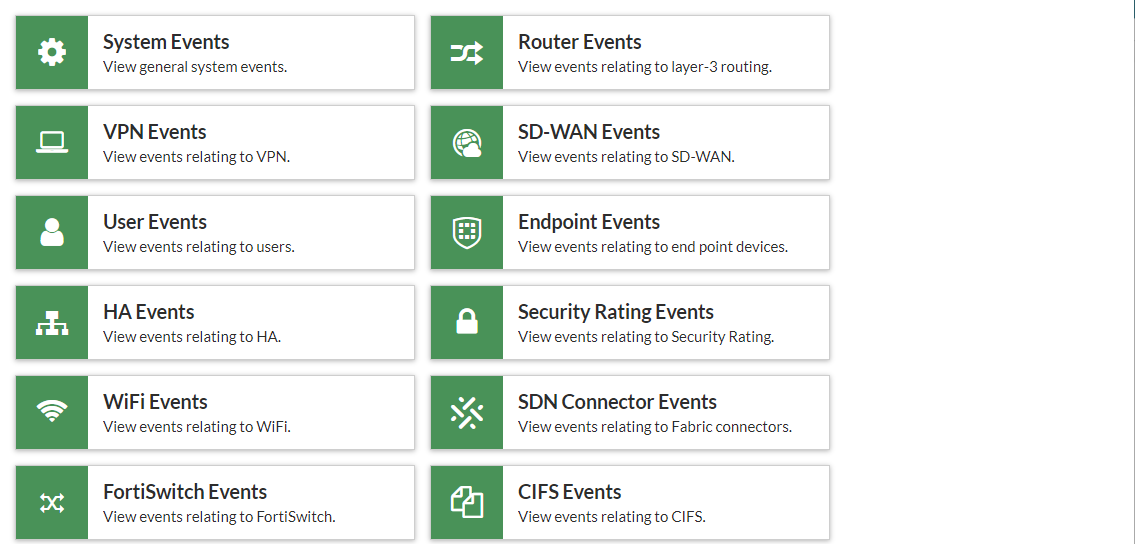1135x544 pixels.
Task: Click 'View events relating to Fabric connectors.'
Action: (x=655, y=427)
